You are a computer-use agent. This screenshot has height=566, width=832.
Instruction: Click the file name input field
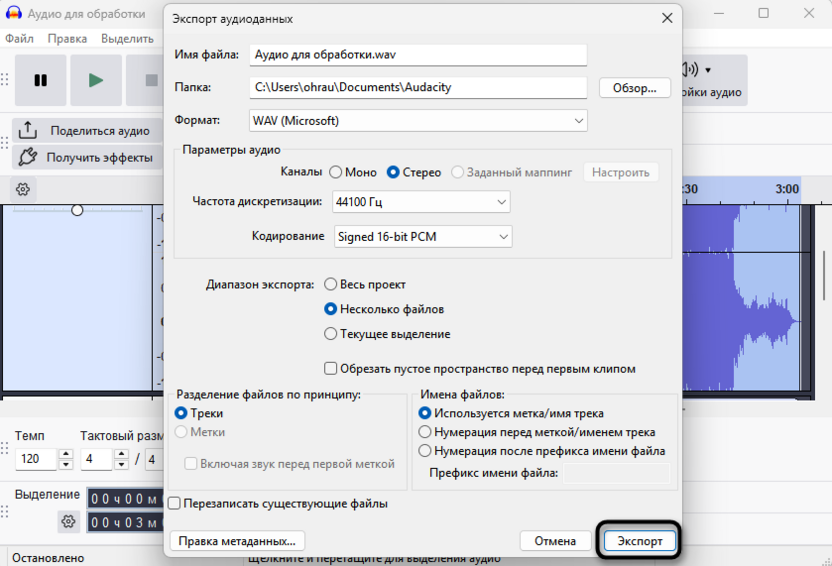(418, 55)
